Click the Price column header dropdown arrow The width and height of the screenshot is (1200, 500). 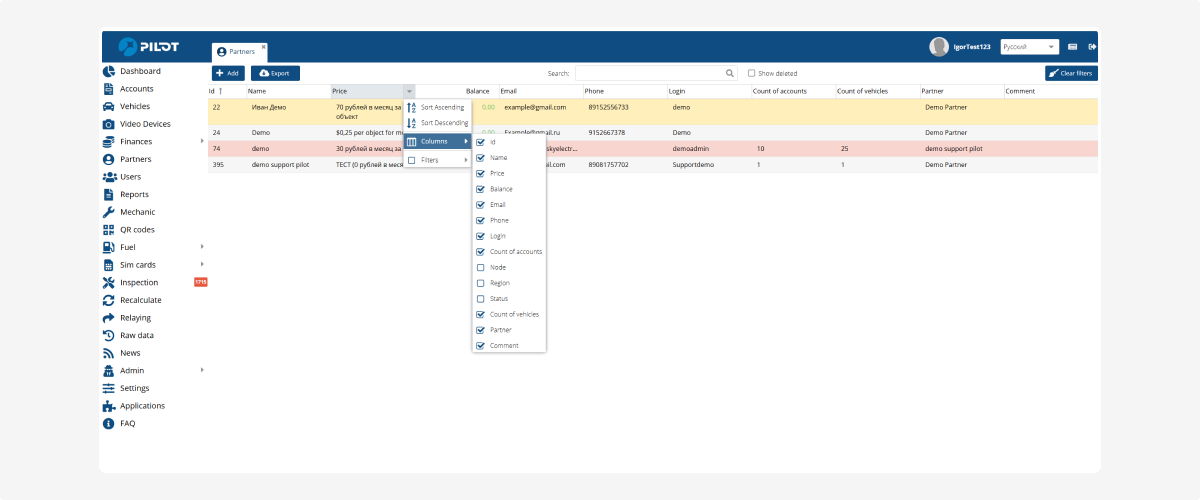tap(409, 92)
